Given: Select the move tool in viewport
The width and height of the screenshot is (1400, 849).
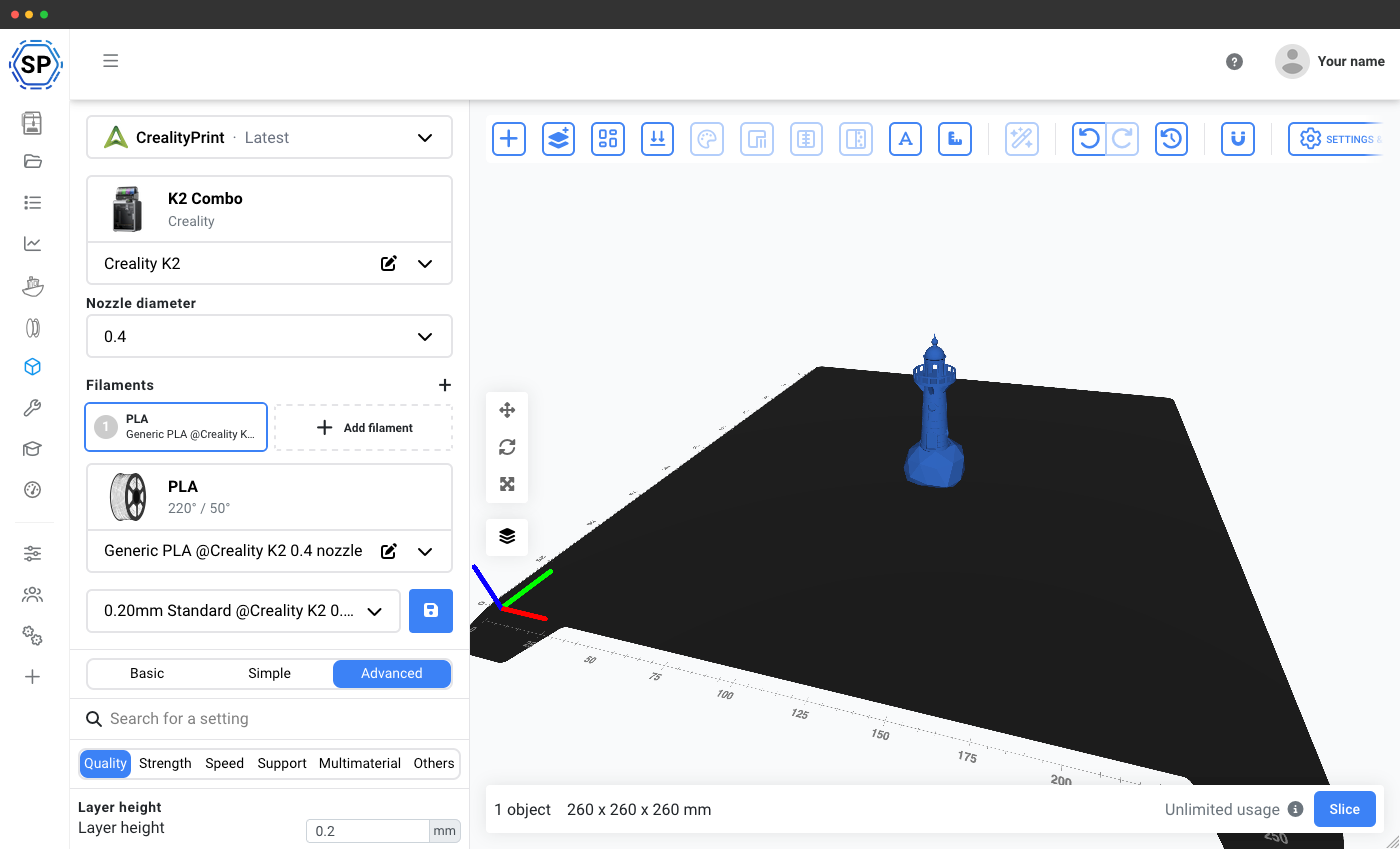Looking at the screenshot, I should click(507, 410).
